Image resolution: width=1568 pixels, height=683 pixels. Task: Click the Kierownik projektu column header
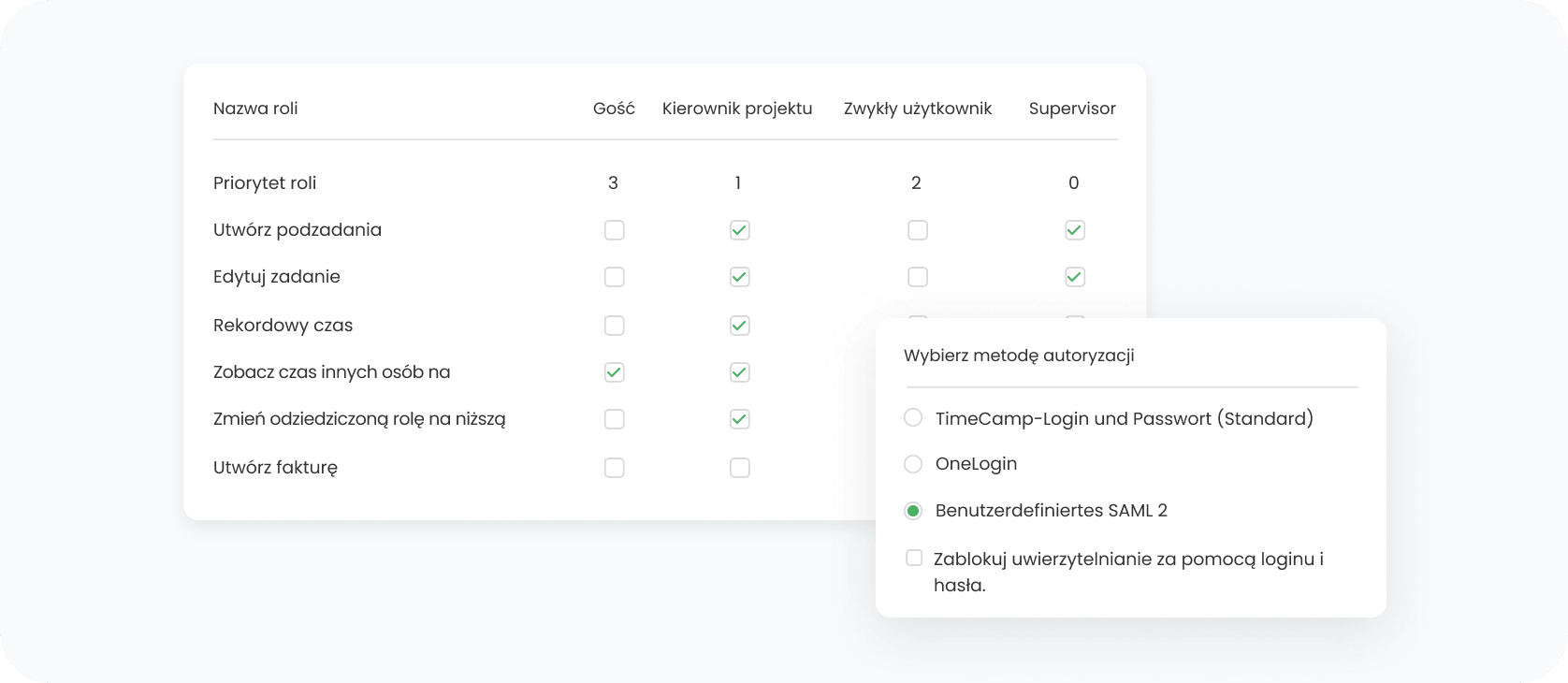tap(736, 109)
